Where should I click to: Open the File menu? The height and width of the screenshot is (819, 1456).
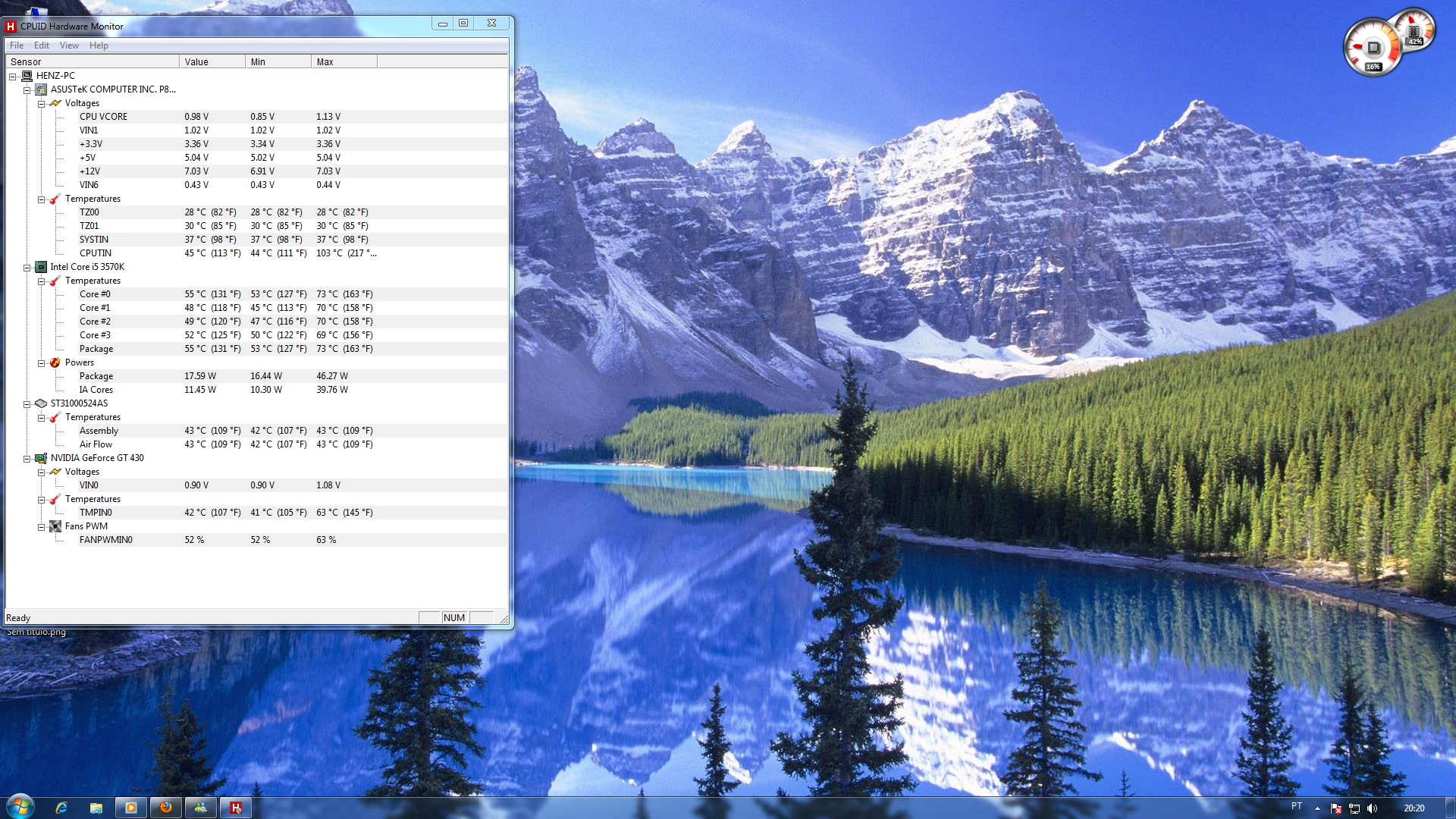[17, 45]
